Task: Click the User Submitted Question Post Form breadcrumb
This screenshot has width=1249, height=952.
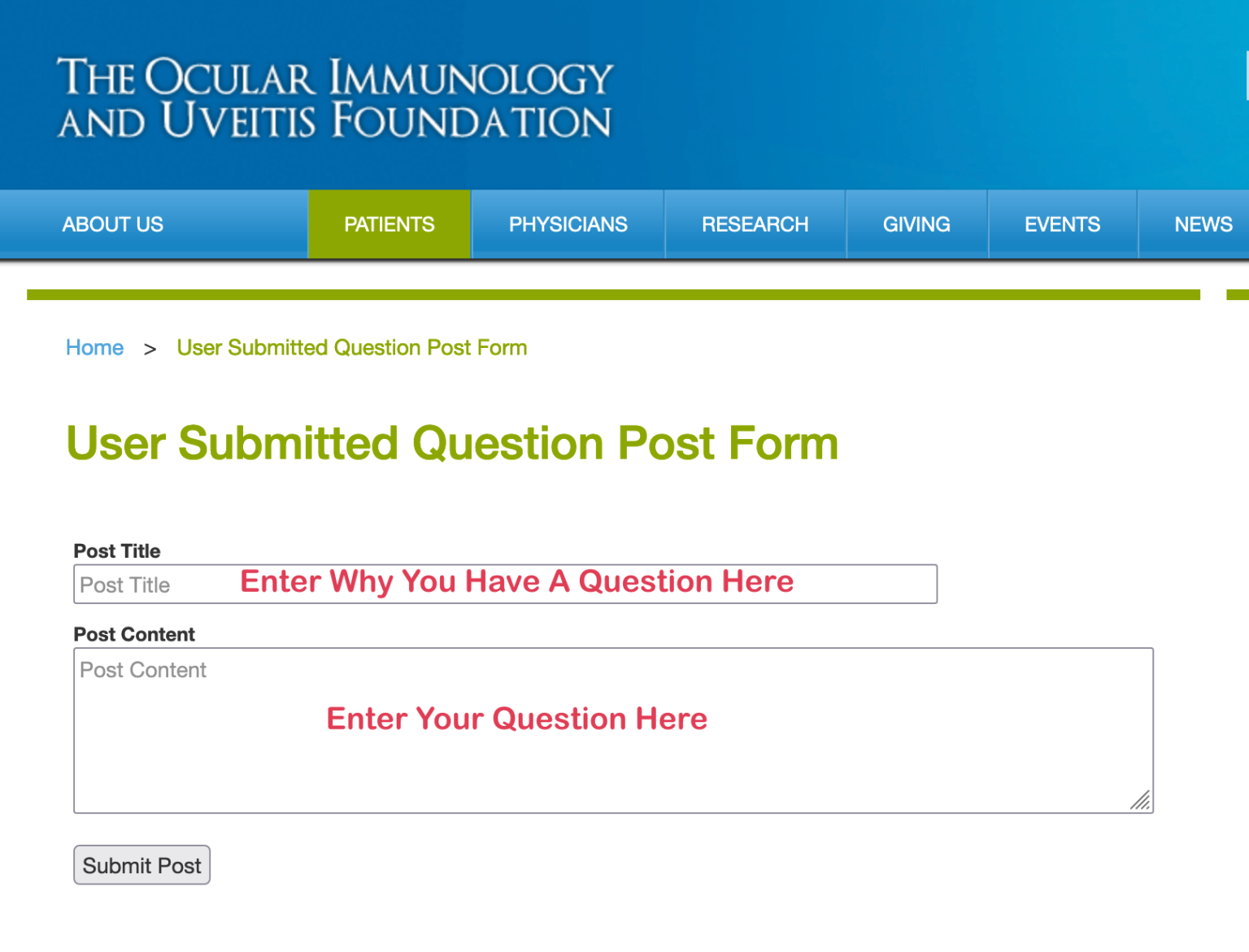Action: [x=352, y=347]
